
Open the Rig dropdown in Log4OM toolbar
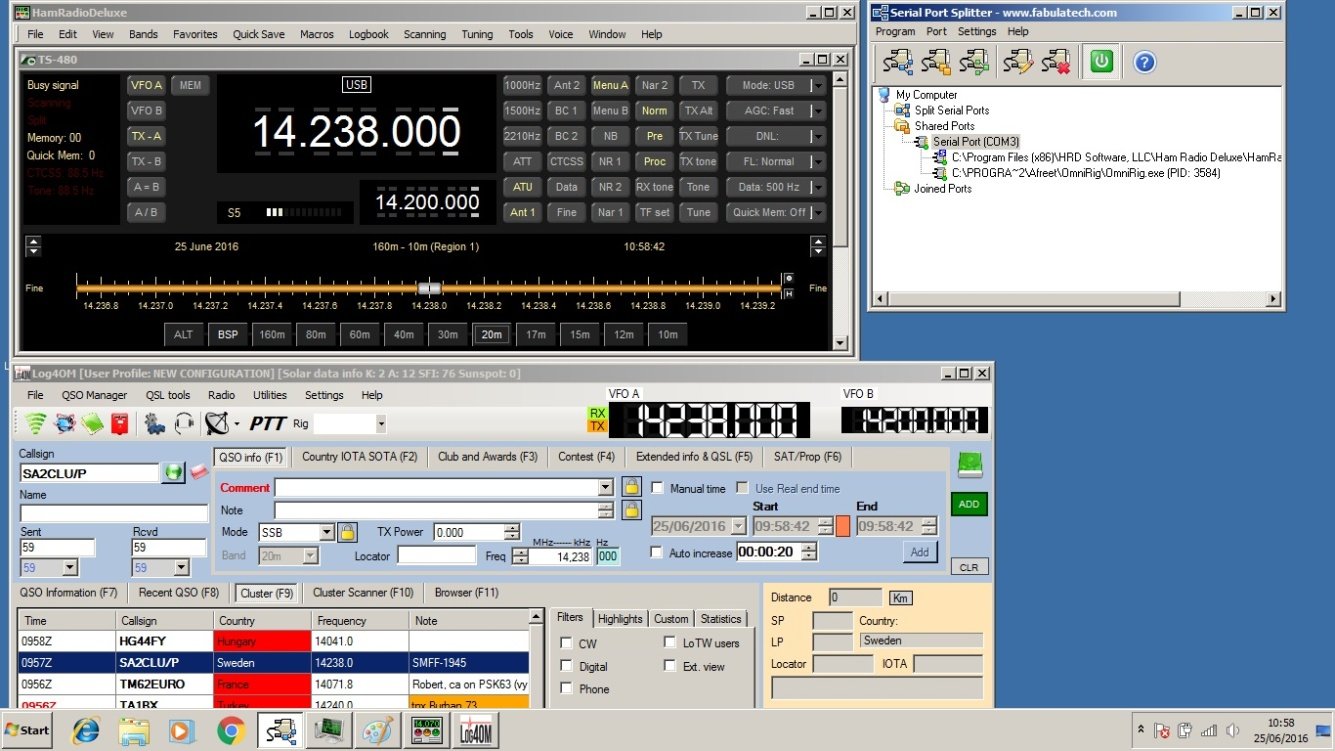coord(379,424)
